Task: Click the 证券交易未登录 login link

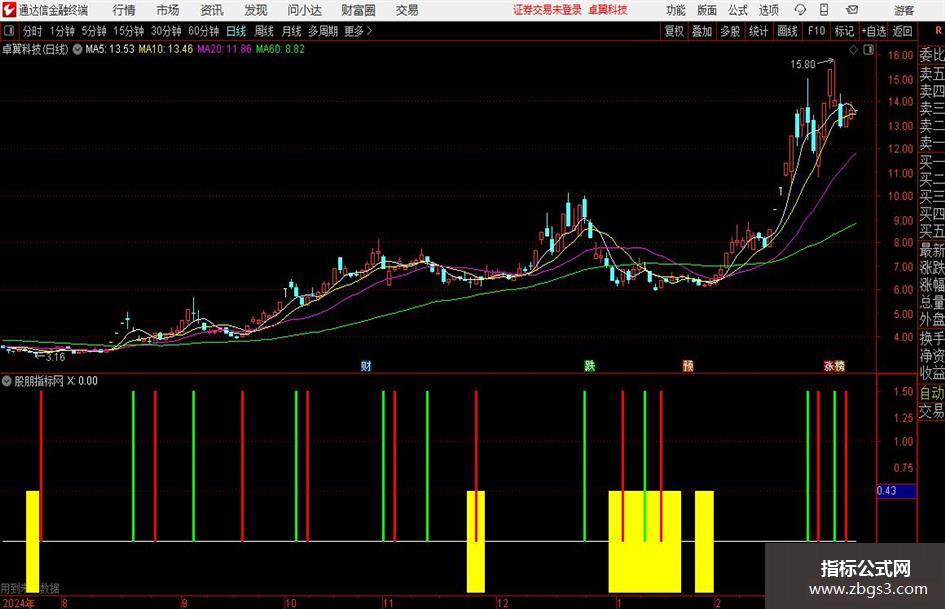Action: point(547,10)
